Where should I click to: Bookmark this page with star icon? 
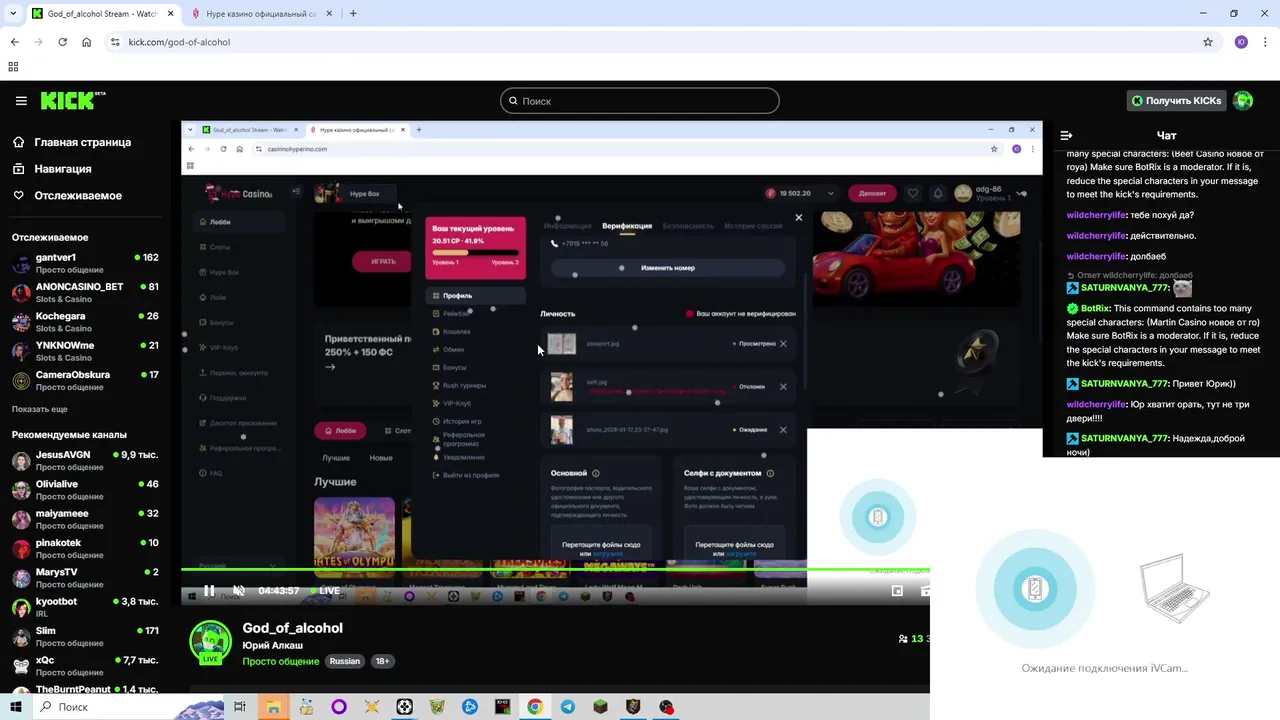1208,42
